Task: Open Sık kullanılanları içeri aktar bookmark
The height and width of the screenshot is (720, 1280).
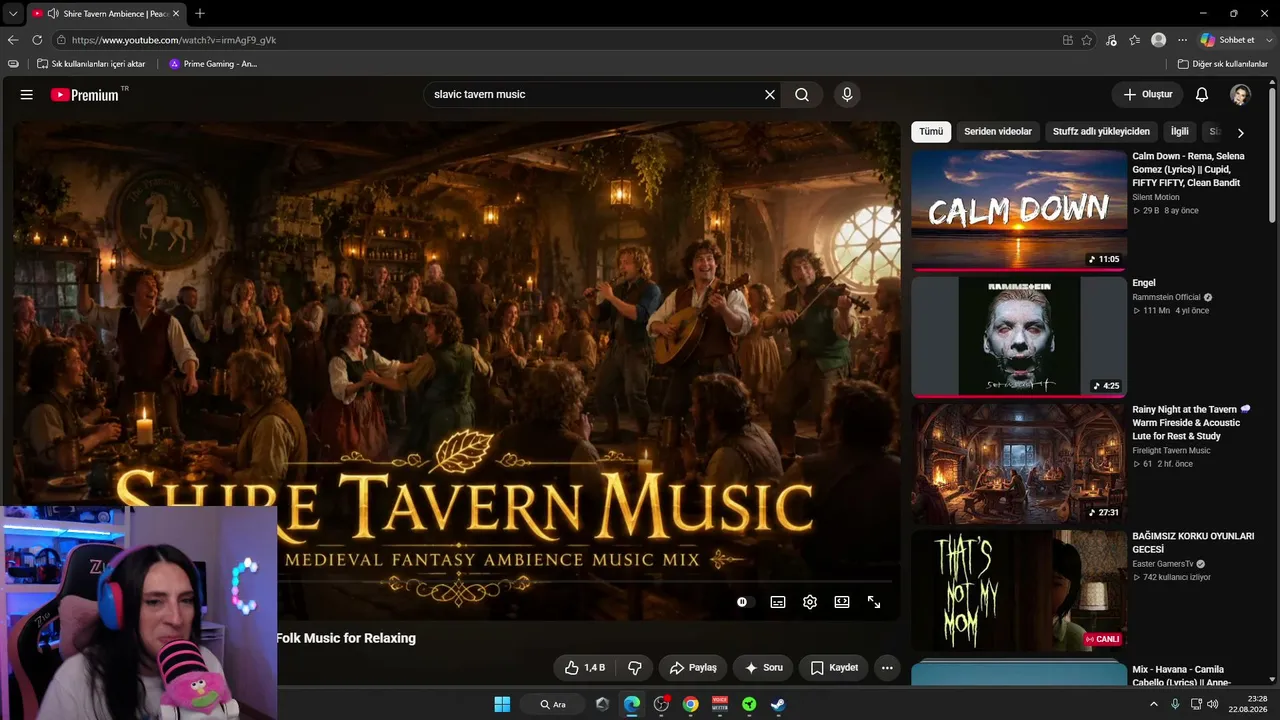Action: pos(91,64)
